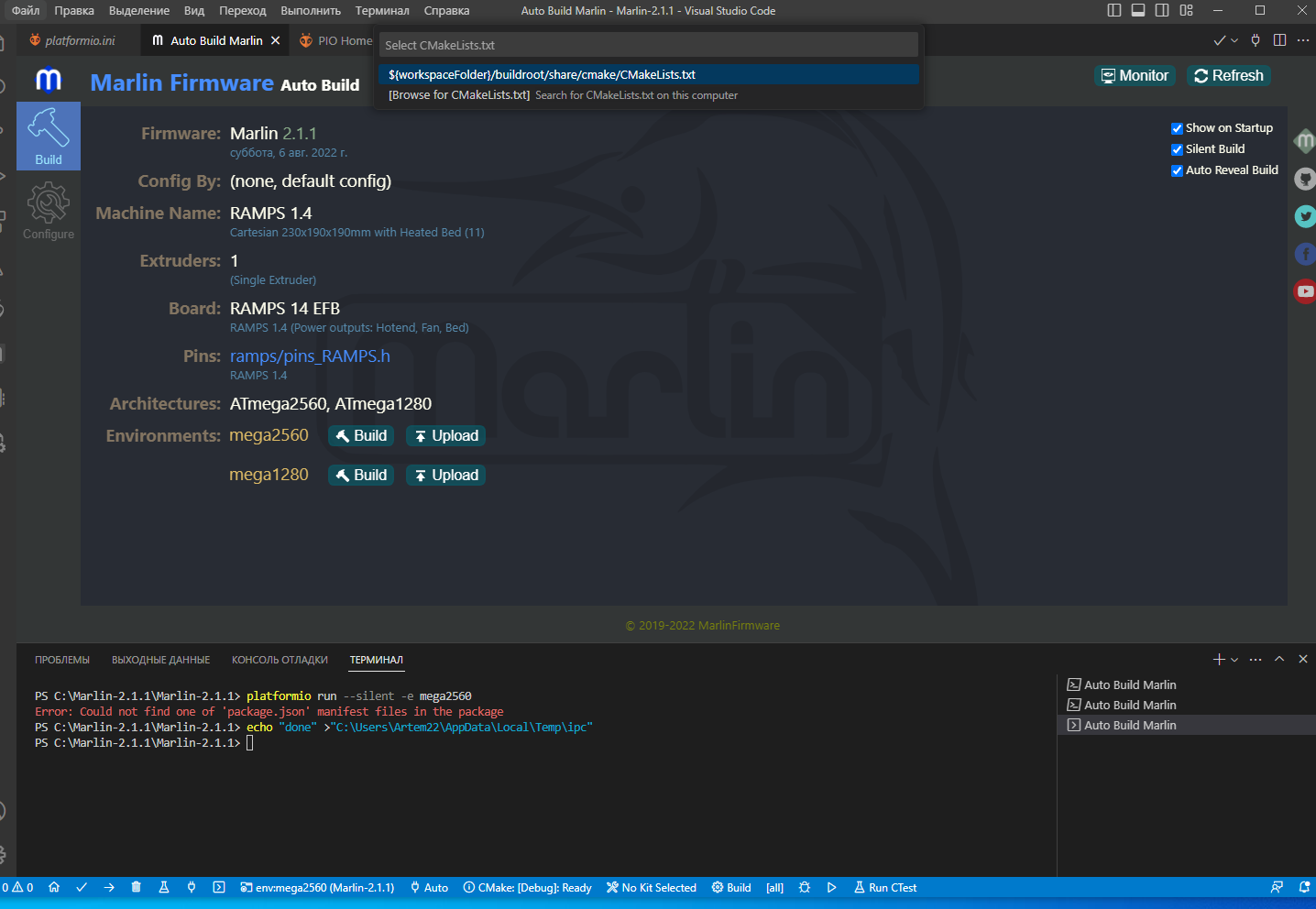Switch to КОНСОЛЬ ОТЛАДКИ panel tab
The width and height of the screenshot is (1316, 909).
pyautogui.click(x=280, y=660)
